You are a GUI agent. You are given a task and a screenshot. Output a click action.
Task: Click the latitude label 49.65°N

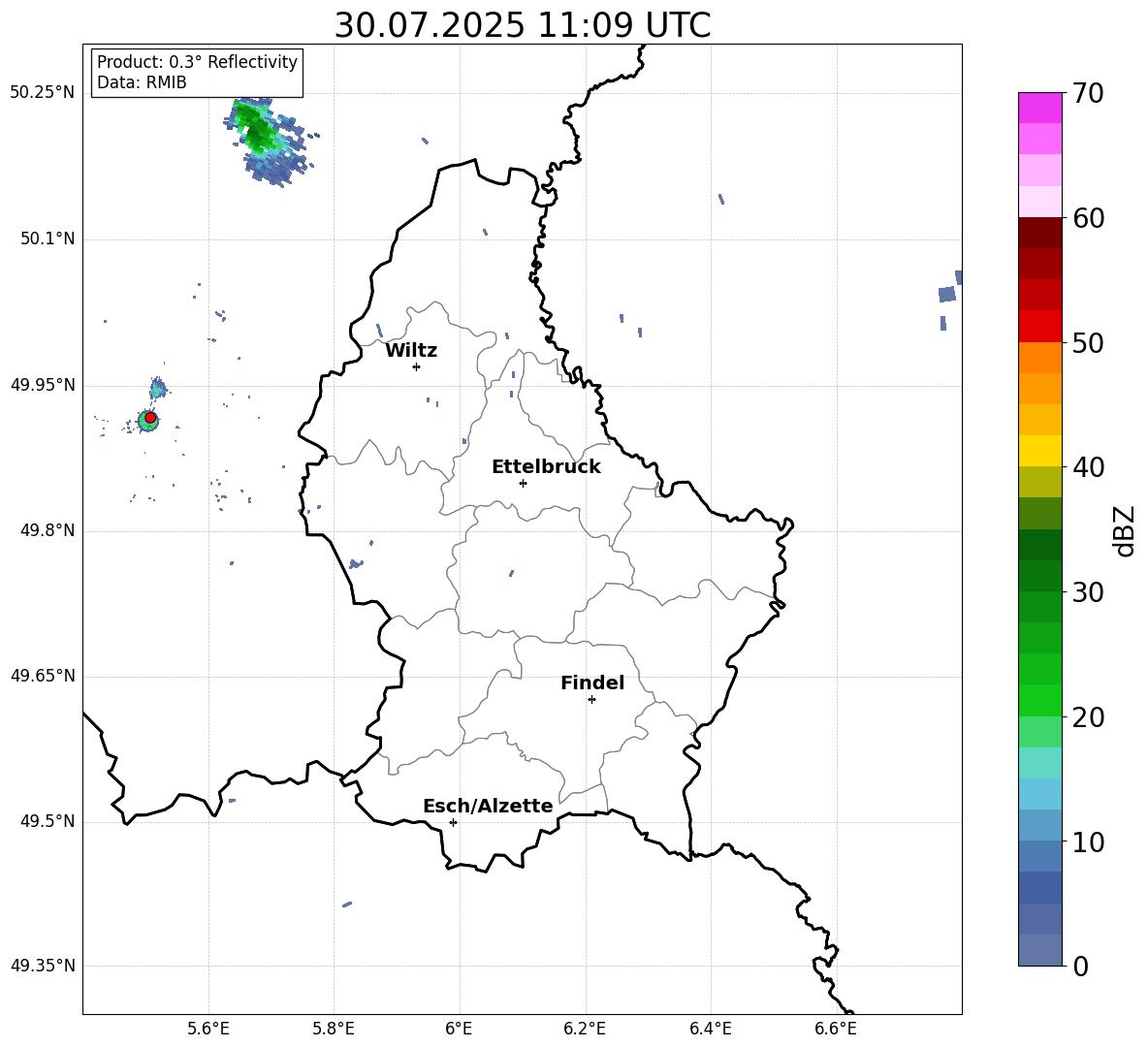[42, 675]
